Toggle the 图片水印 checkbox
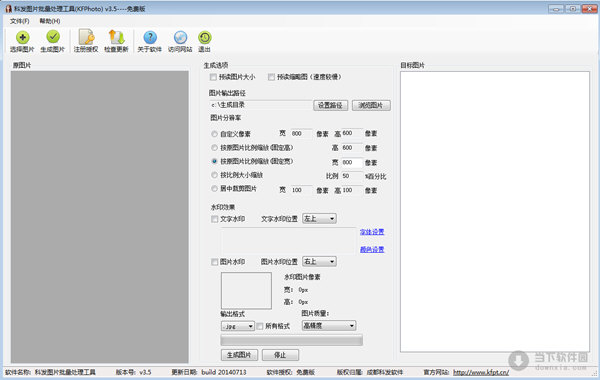The width and height of the screenshot is (600, 380). point(215,262)
